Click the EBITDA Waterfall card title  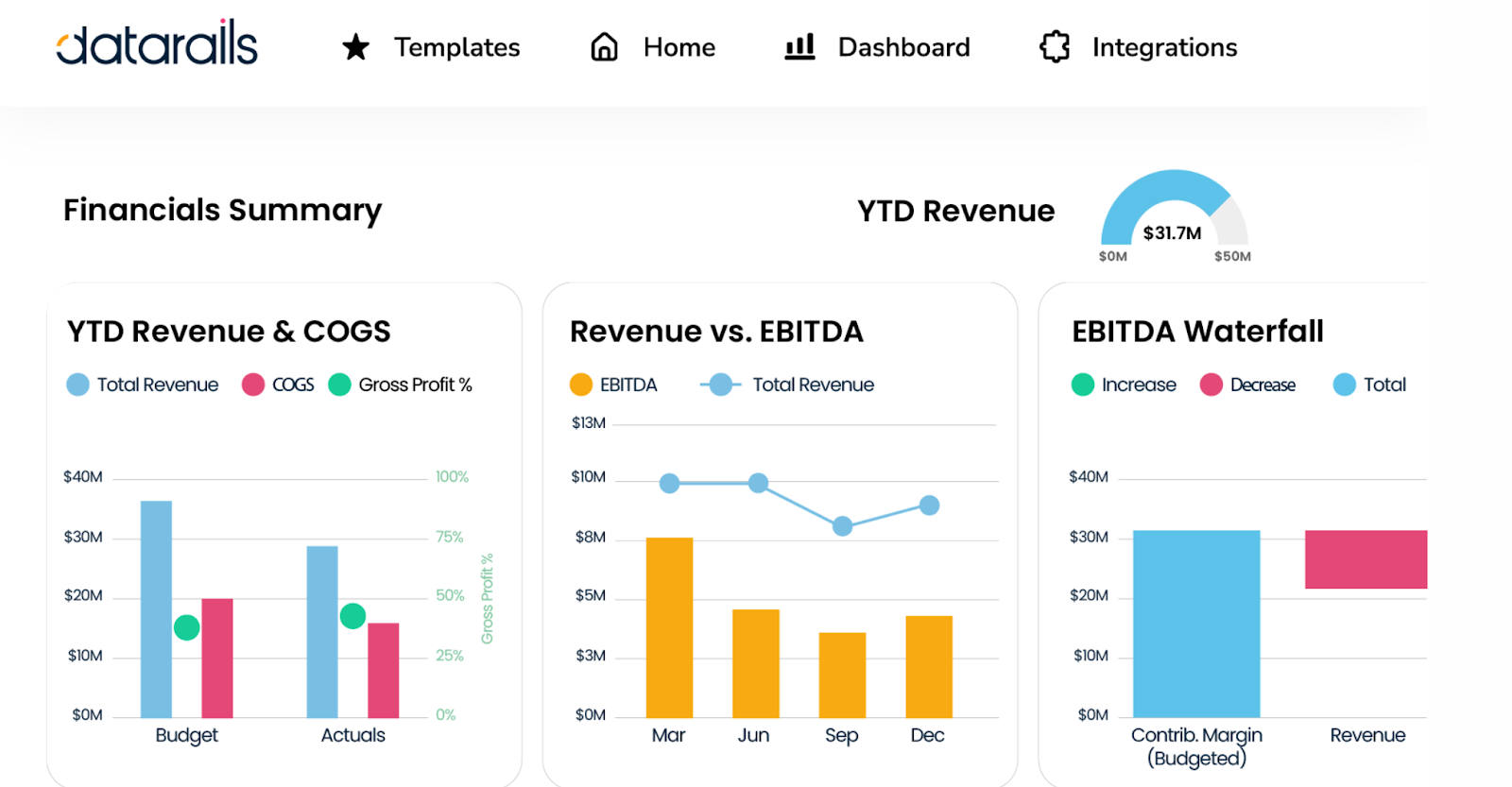click(1197, 332)
